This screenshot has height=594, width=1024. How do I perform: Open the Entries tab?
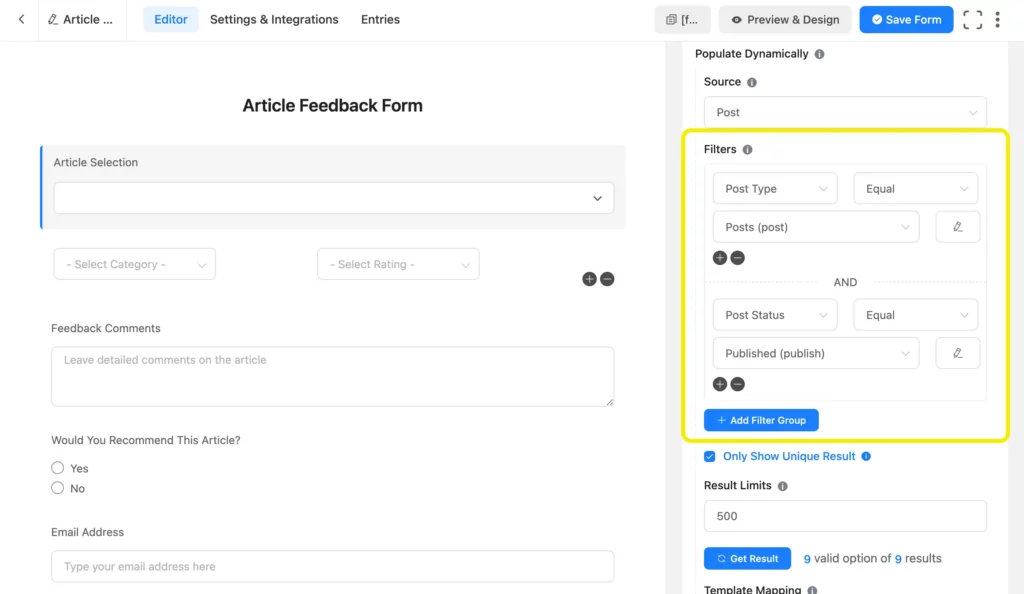click(380, 20)
